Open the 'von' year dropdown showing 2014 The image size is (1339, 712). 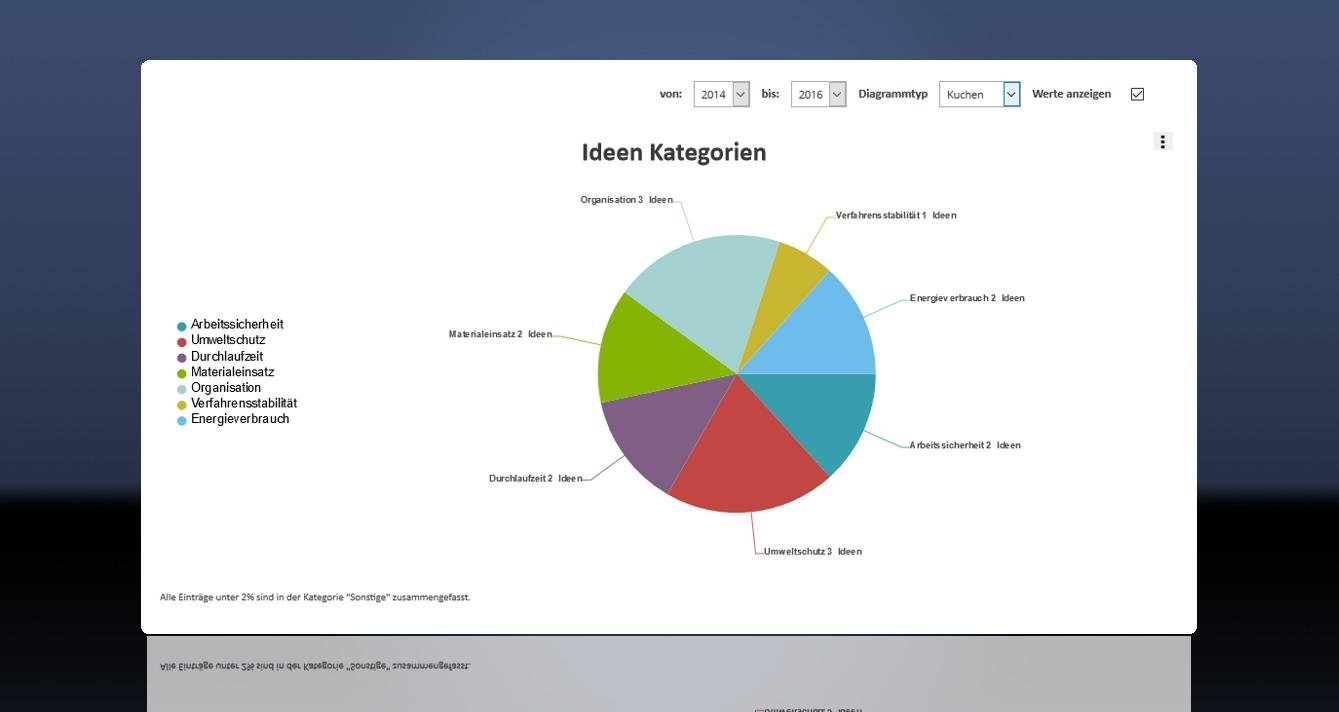point(722,94)
